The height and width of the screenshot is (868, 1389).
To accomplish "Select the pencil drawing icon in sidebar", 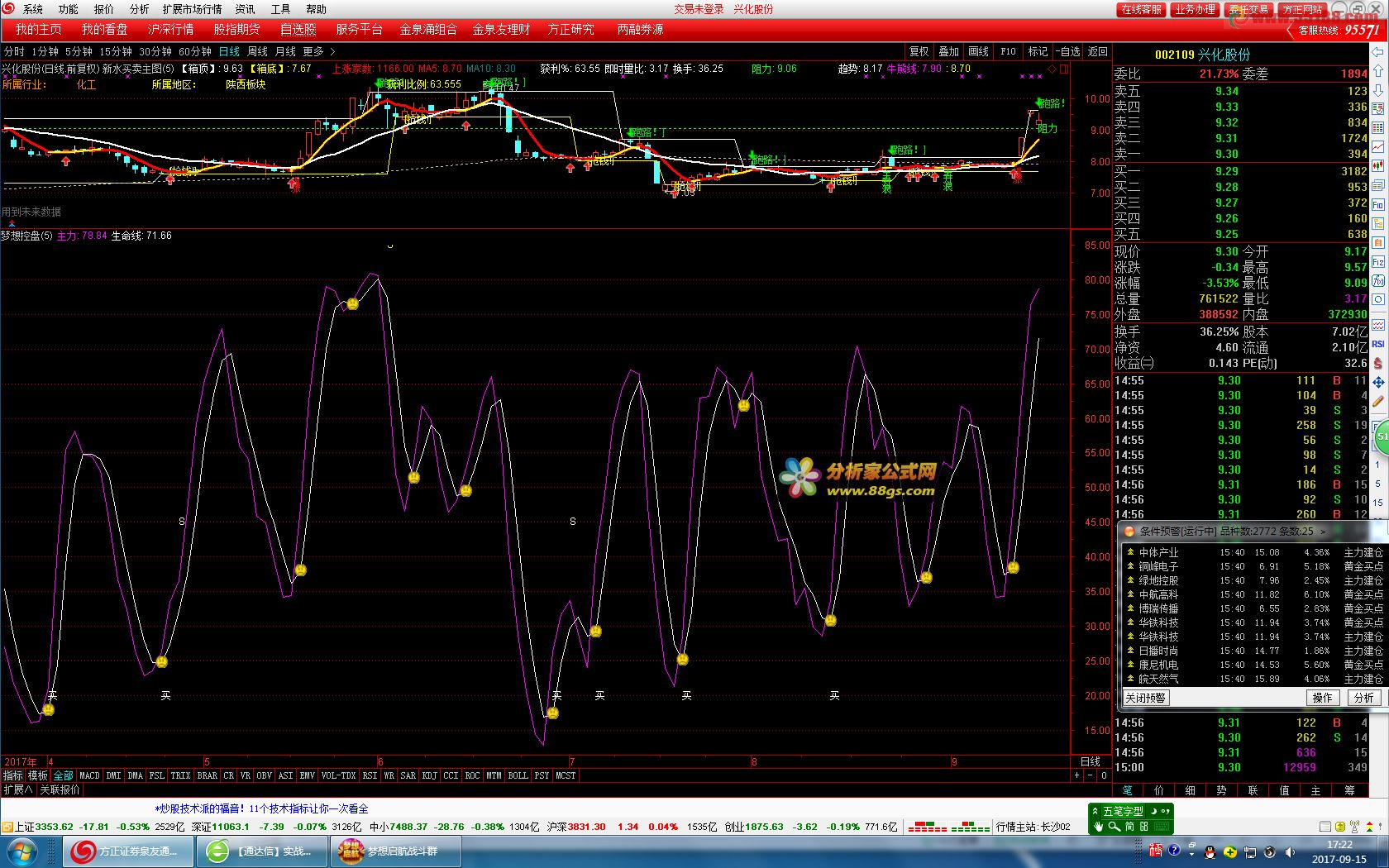I will 1378,402.
